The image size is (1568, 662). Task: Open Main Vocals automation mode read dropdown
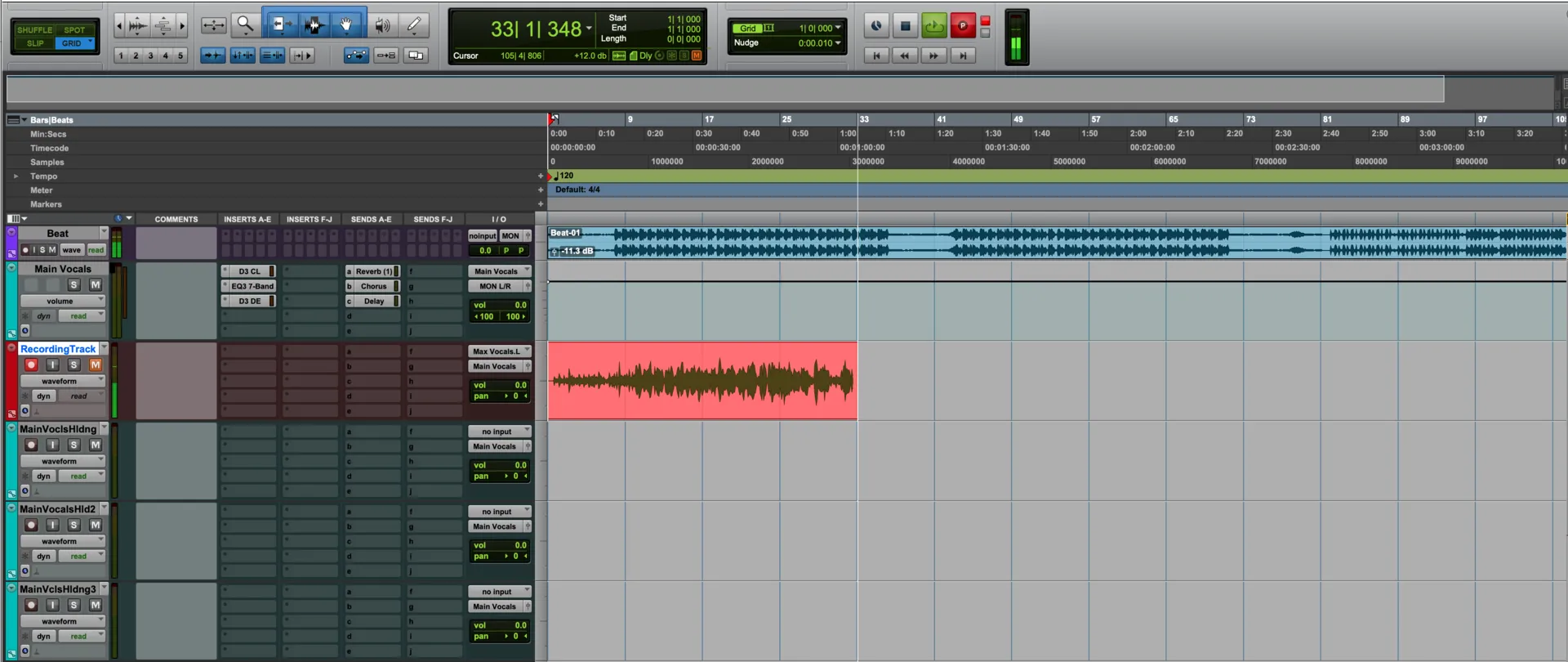[82, 315]
